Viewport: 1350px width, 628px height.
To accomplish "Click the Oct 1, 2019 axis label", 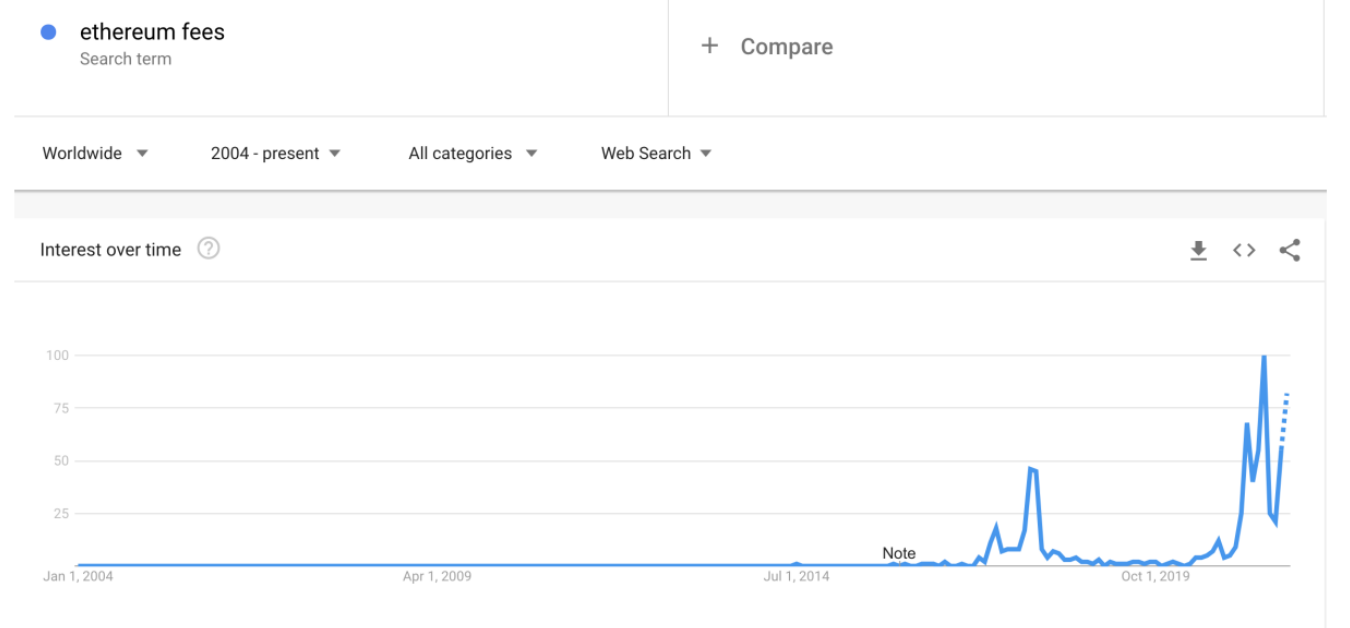I will (1155, 577).
